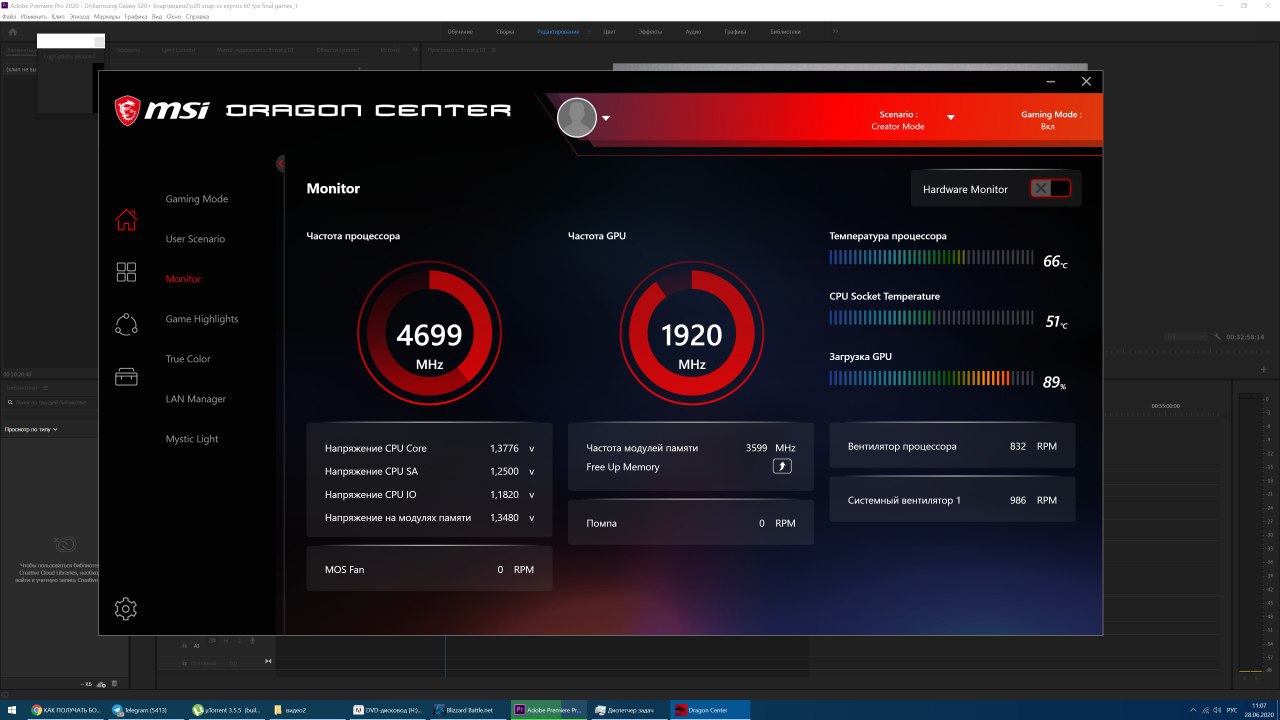Image resolution: width=1280 pixels, height=720 pixels.
Task: Open Windows Start button
Action: click(x=11, y=710)
